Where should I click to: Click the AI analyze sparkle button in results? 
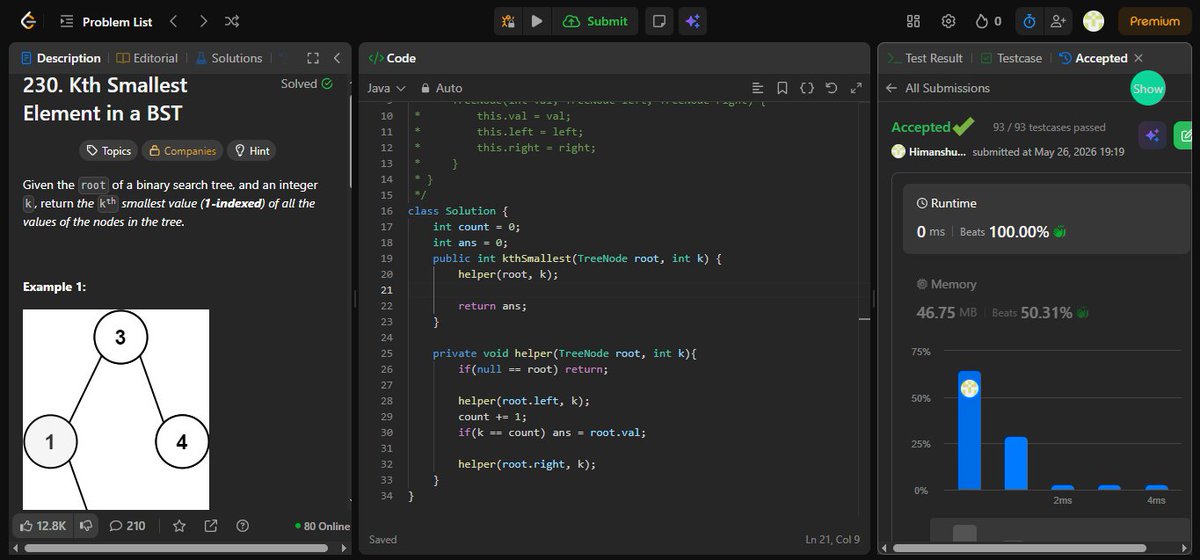pos(1152,135)
